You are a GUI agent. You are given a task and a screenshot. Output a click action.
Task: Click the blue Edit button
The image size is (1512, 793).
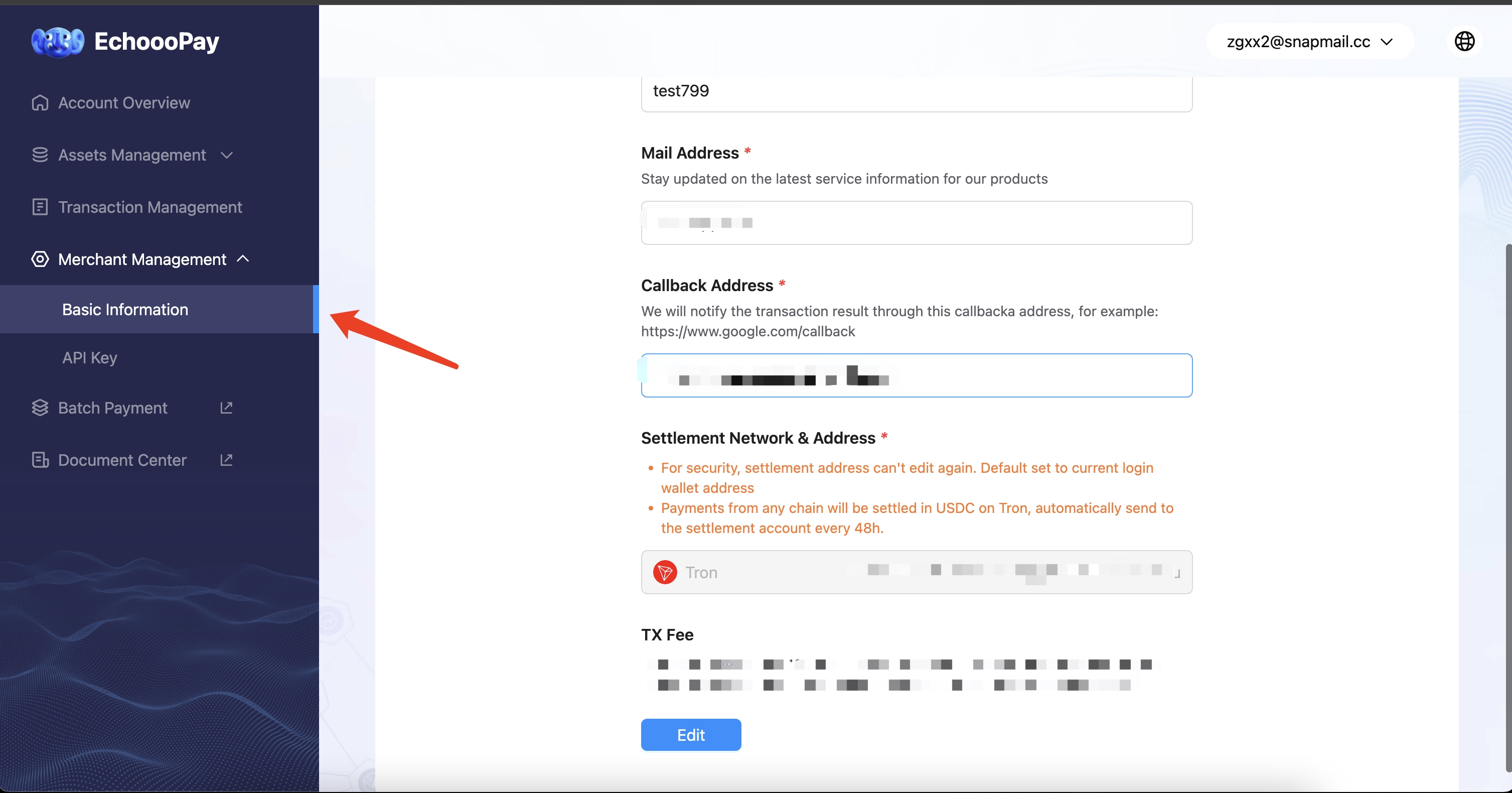click(691, 735)
